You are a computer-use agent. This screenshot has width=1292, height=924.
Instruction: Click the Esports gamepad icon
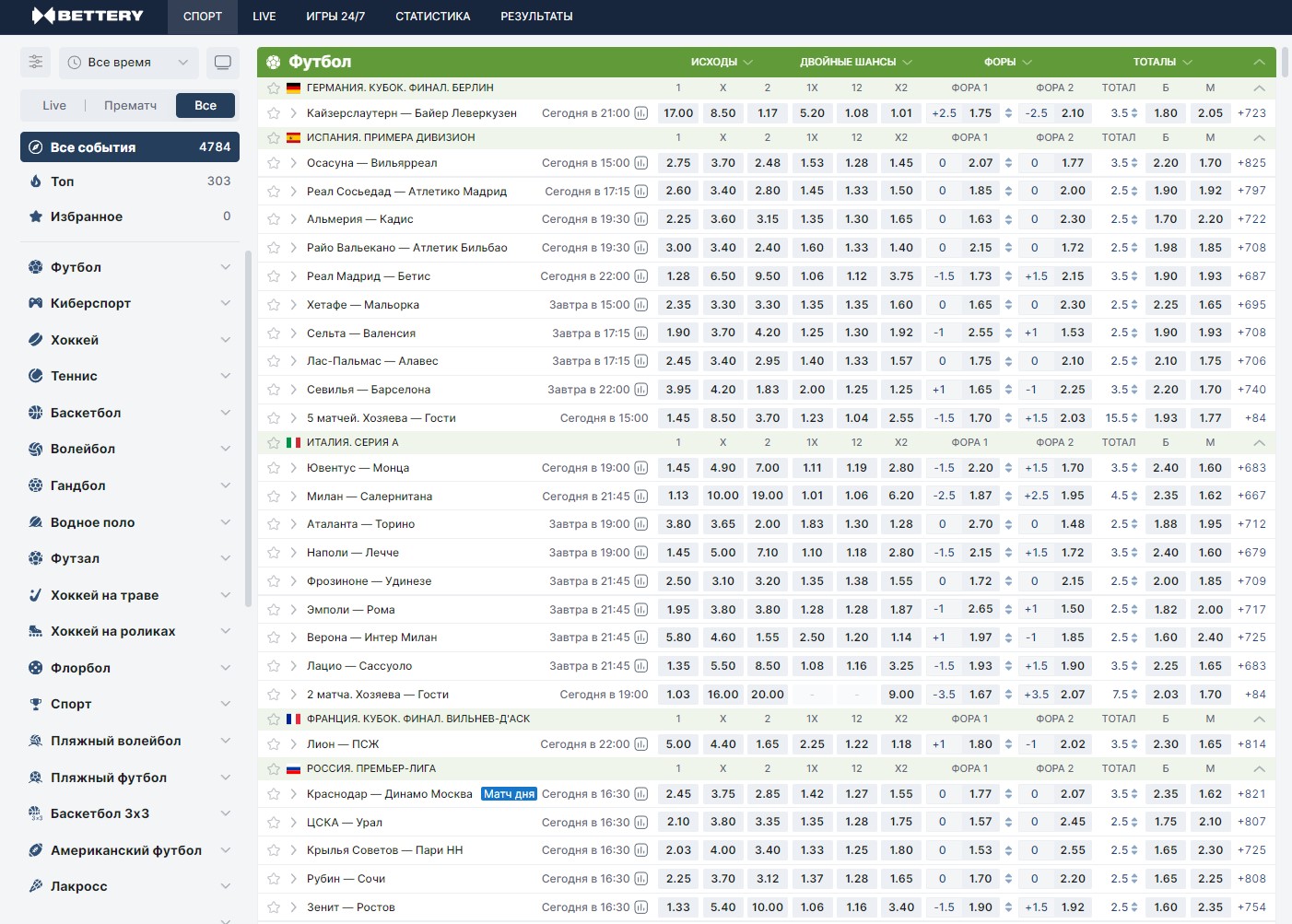36,303
